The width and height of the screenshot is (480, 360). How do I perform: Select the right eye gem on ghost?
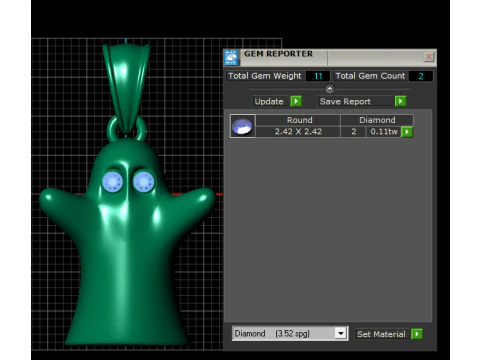tap(144, 182)
